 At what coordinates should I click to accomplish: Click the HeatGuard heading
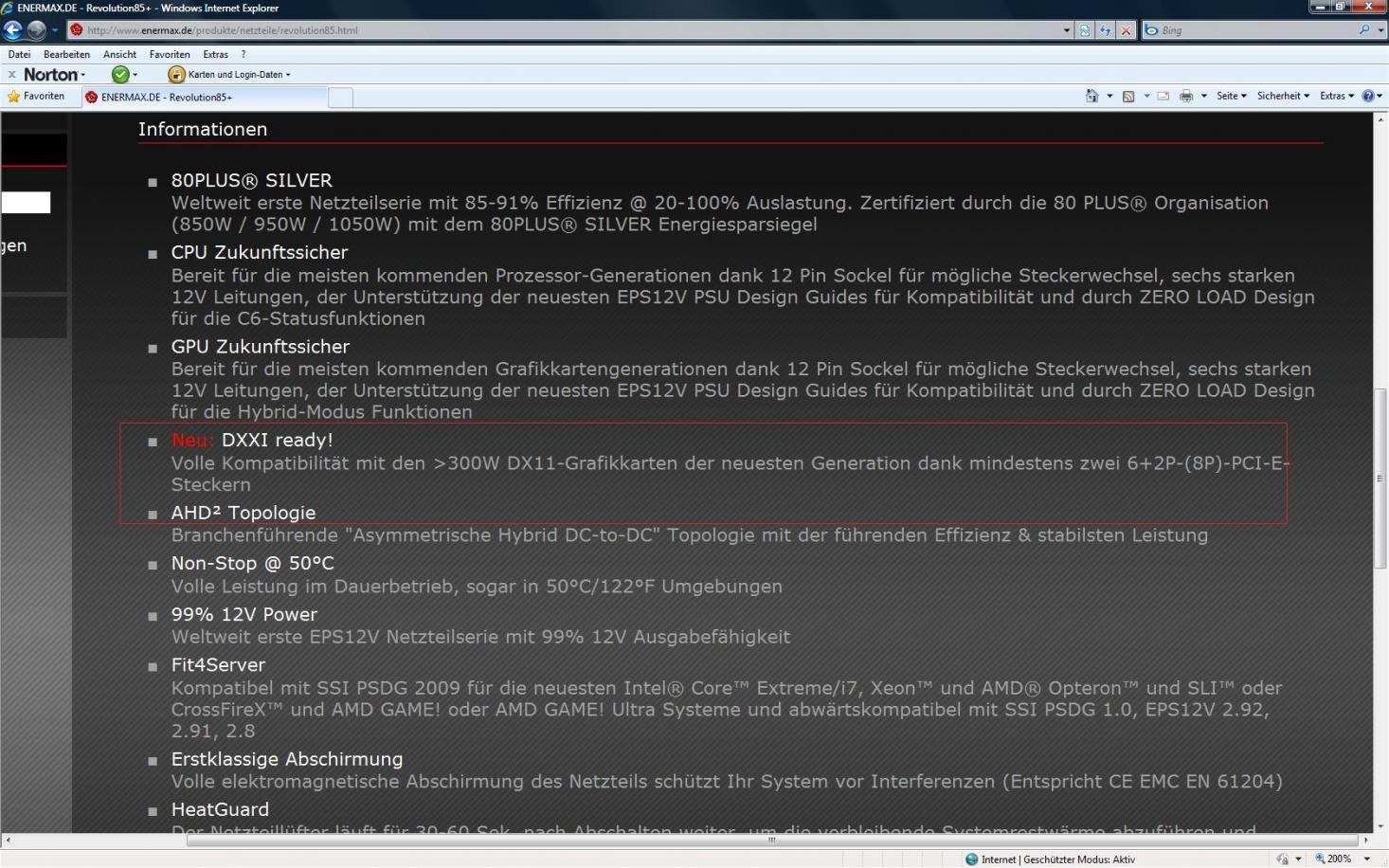point(220,809)
